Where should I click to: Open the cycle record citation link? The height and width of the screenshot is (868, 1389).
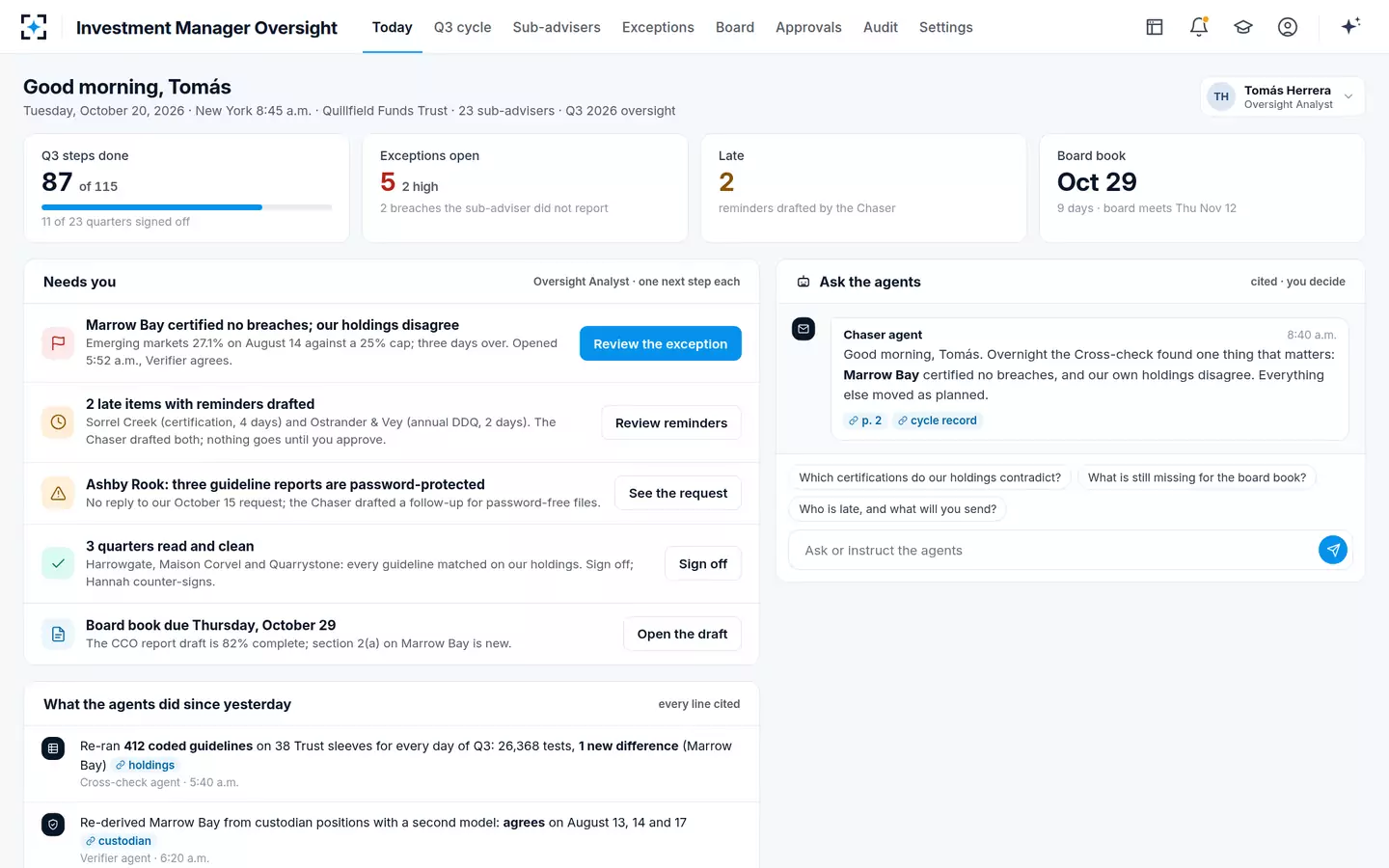(x=938, y=420)
